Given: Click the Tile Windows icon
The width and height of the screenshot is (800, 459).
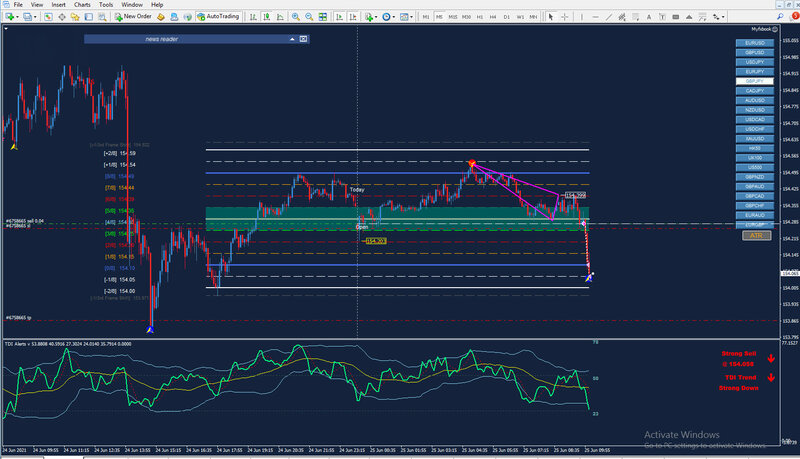Looking at the screenshot, I should (x=324, y=17).
